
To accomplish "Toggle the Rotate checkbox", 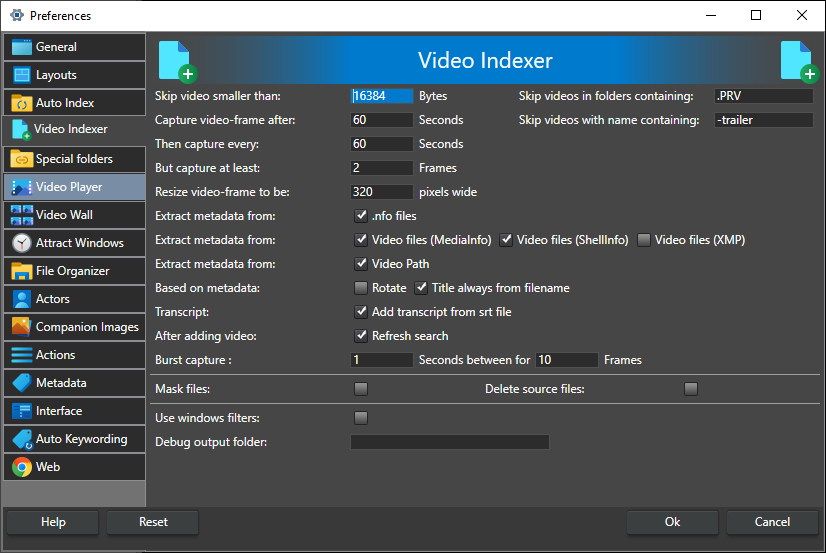I will (x=361, y=288).
